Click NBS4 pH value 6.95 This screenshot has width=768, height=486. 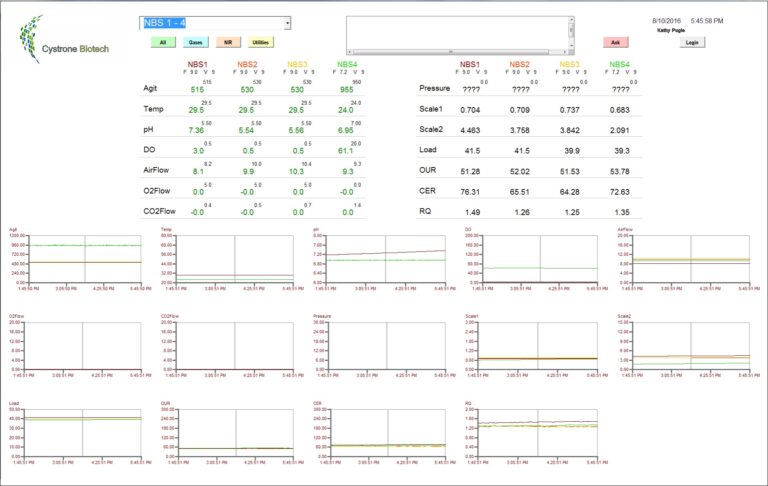pyautogui.click(x=346, y=130)
